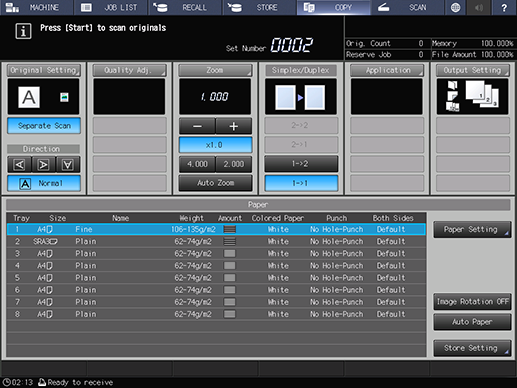The image size is (517, 388).
Task: Switch to the JOB LIST tab
Action: click(111, 7)
